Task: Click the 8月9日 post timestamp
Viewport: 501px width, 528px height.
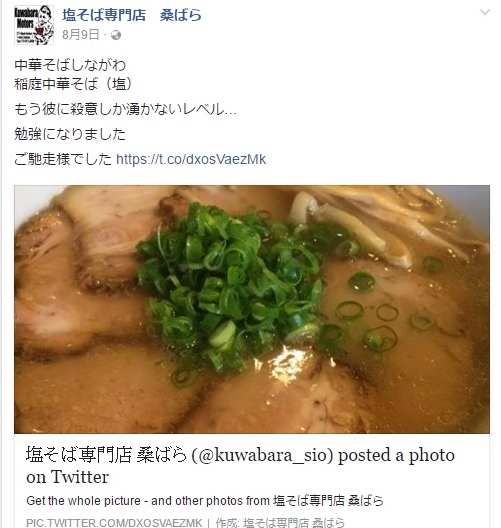Action: [81, 35]
